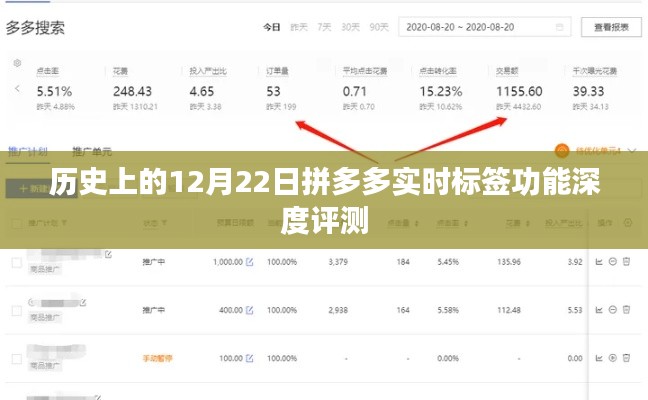The image size is (648, 400).
Task: Edit the 400.00 budget value
Action: 249,310
